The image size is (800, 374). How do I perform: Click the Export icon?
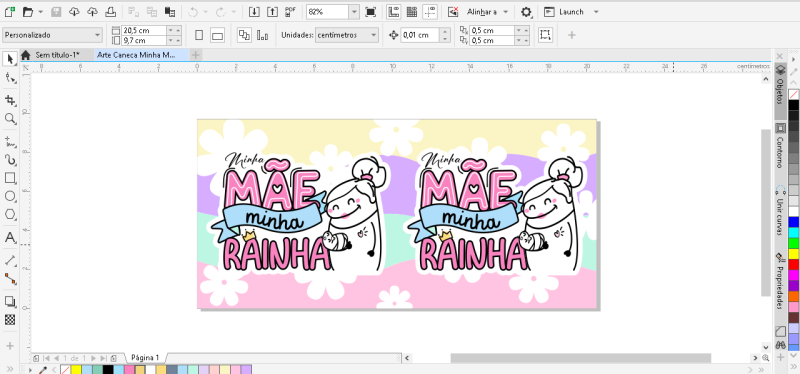pos(273,11)
